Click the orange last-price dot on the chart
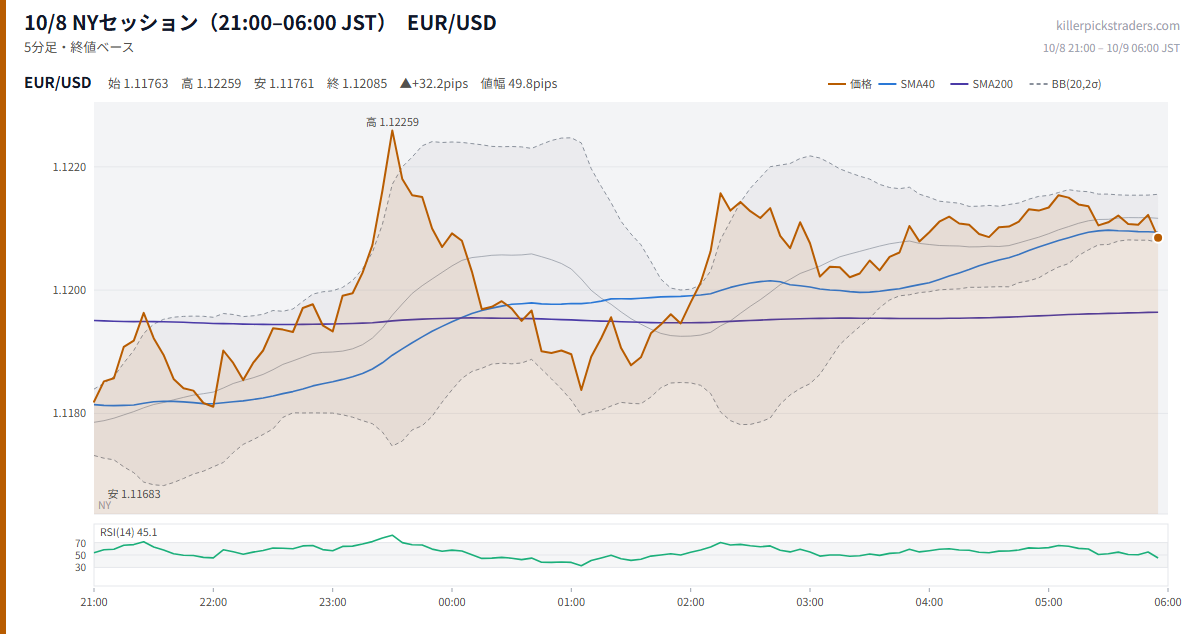Screen dimensions: 1200x634 [x=1158, y=238]
